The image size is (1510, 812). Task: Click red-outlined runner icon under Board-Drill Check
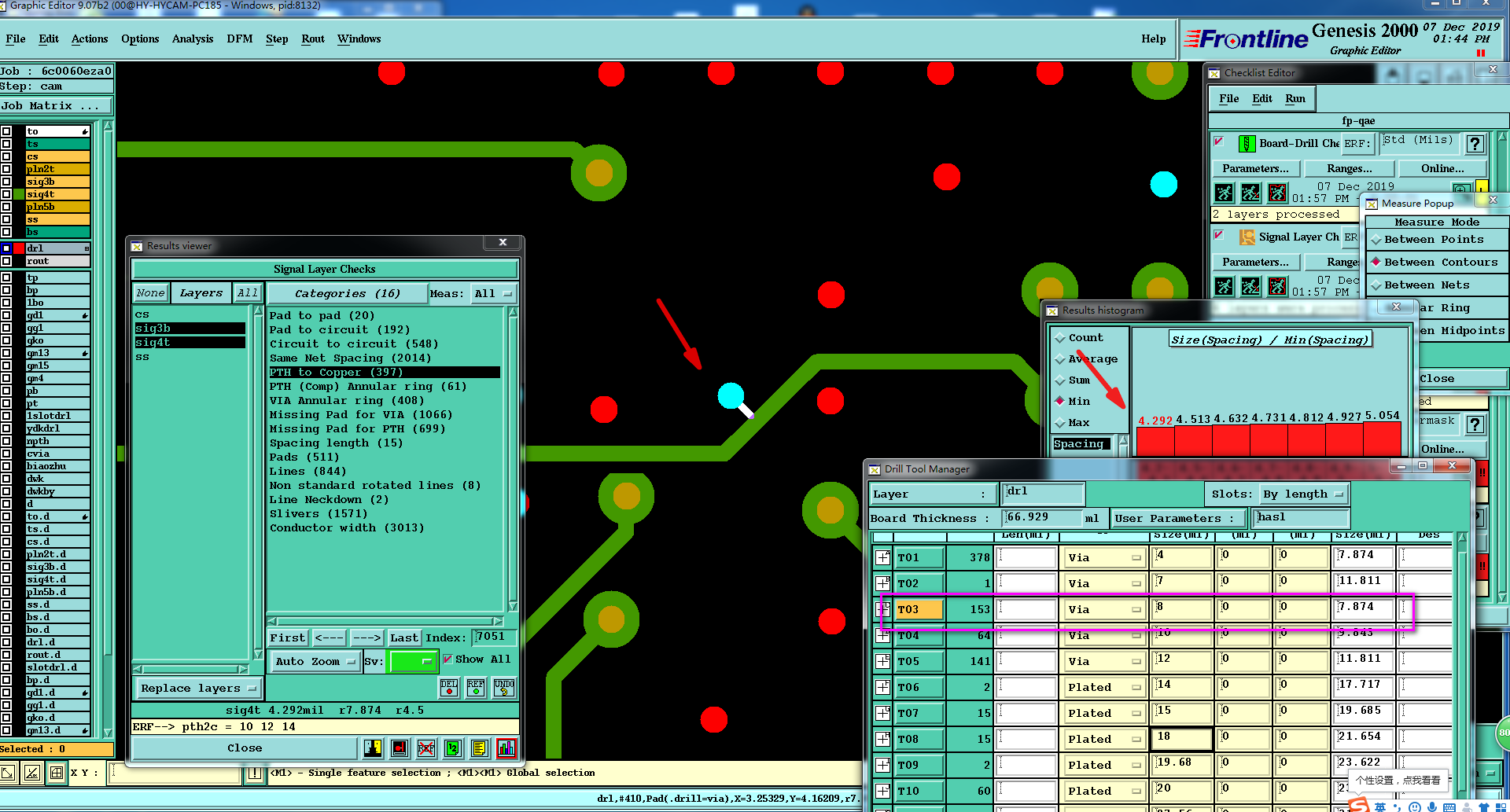click(x=1278, y=193)
